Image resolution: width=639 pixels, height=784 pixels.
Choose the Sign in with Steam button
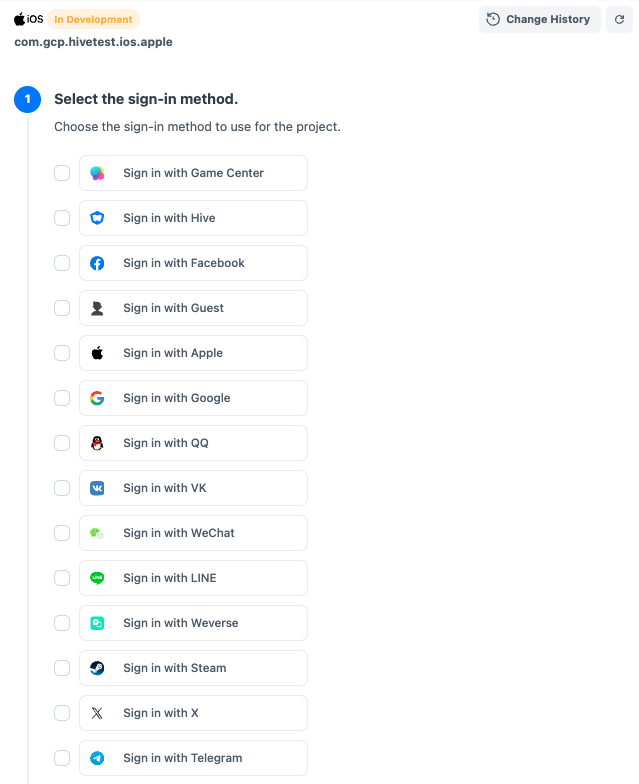pos(193,668)
